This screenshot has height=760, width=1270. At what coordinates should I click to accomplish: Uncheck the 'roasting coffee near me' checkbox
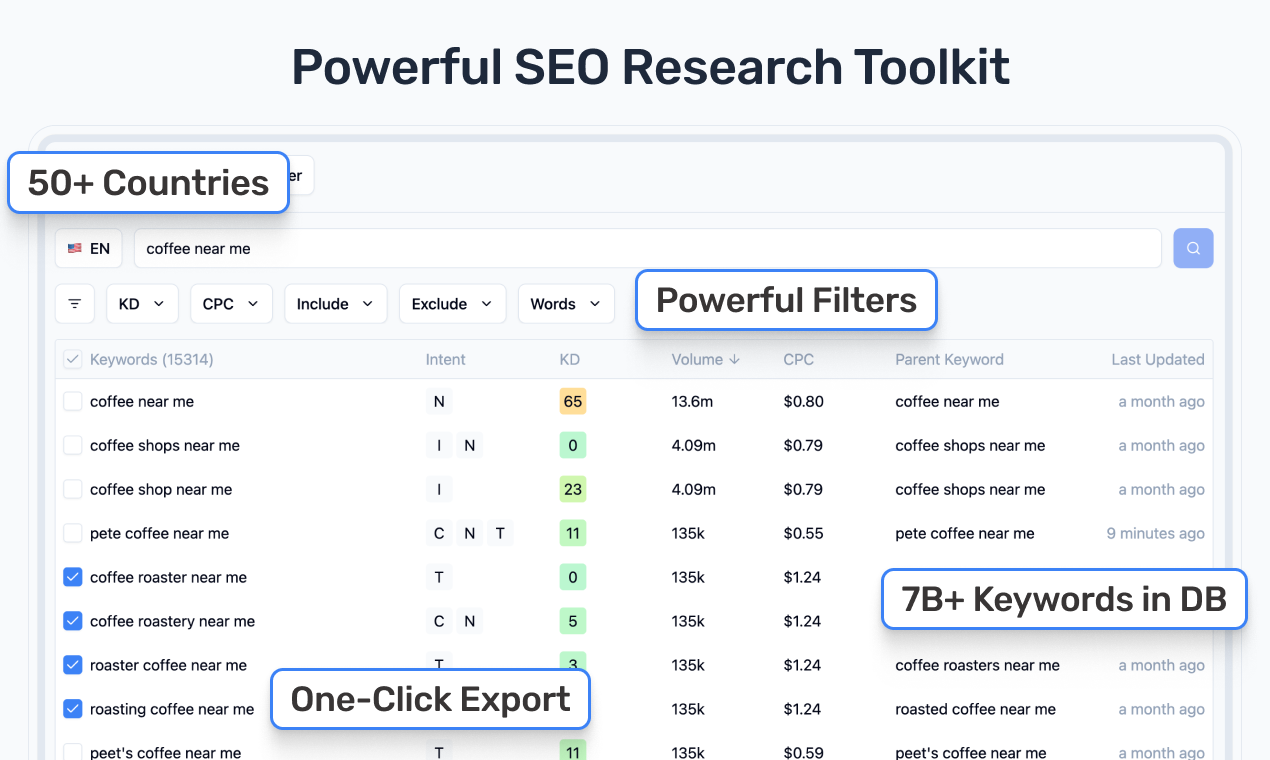pos(73,709)
